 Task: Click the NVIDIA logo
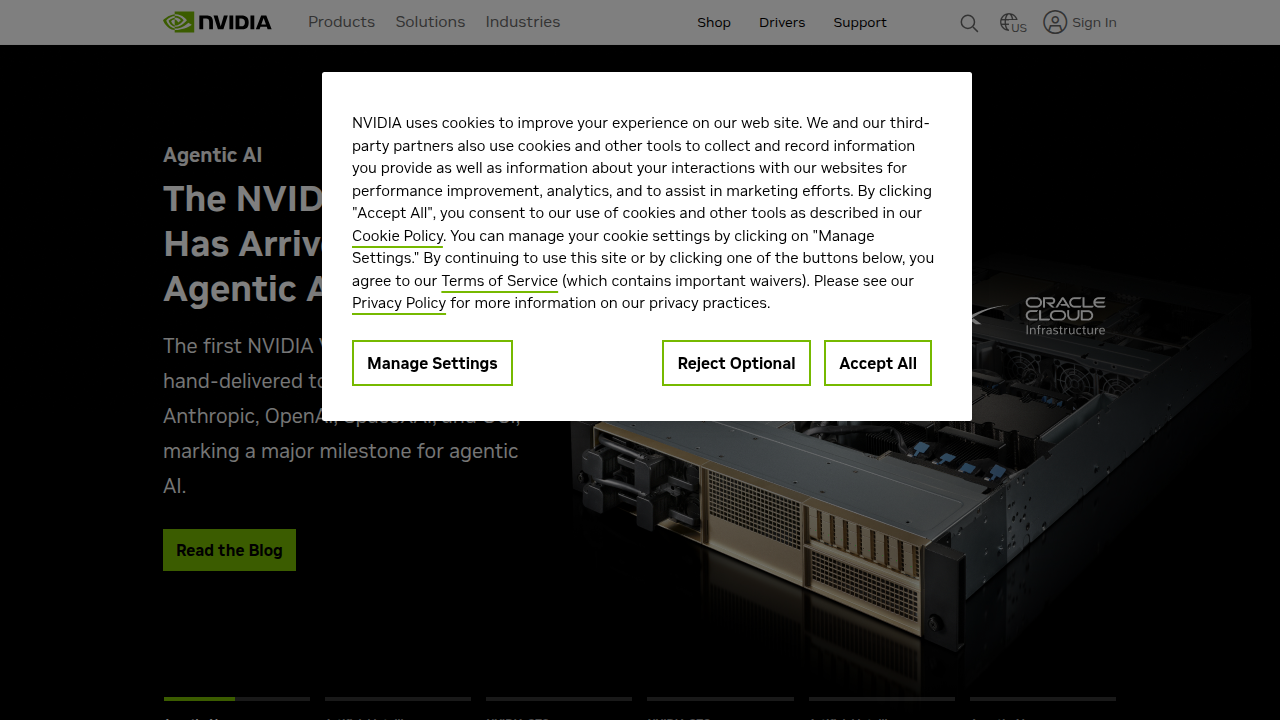pos(217,22)
